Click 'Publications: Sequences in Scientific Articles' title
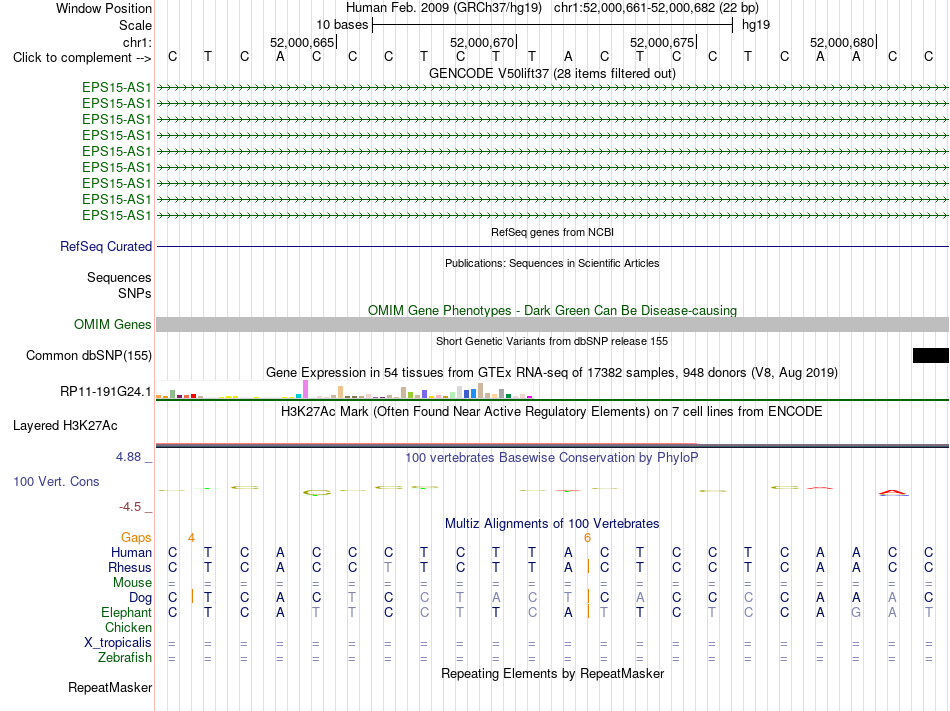Viewport: 950px width, 711px height. [x=552, y=263]
